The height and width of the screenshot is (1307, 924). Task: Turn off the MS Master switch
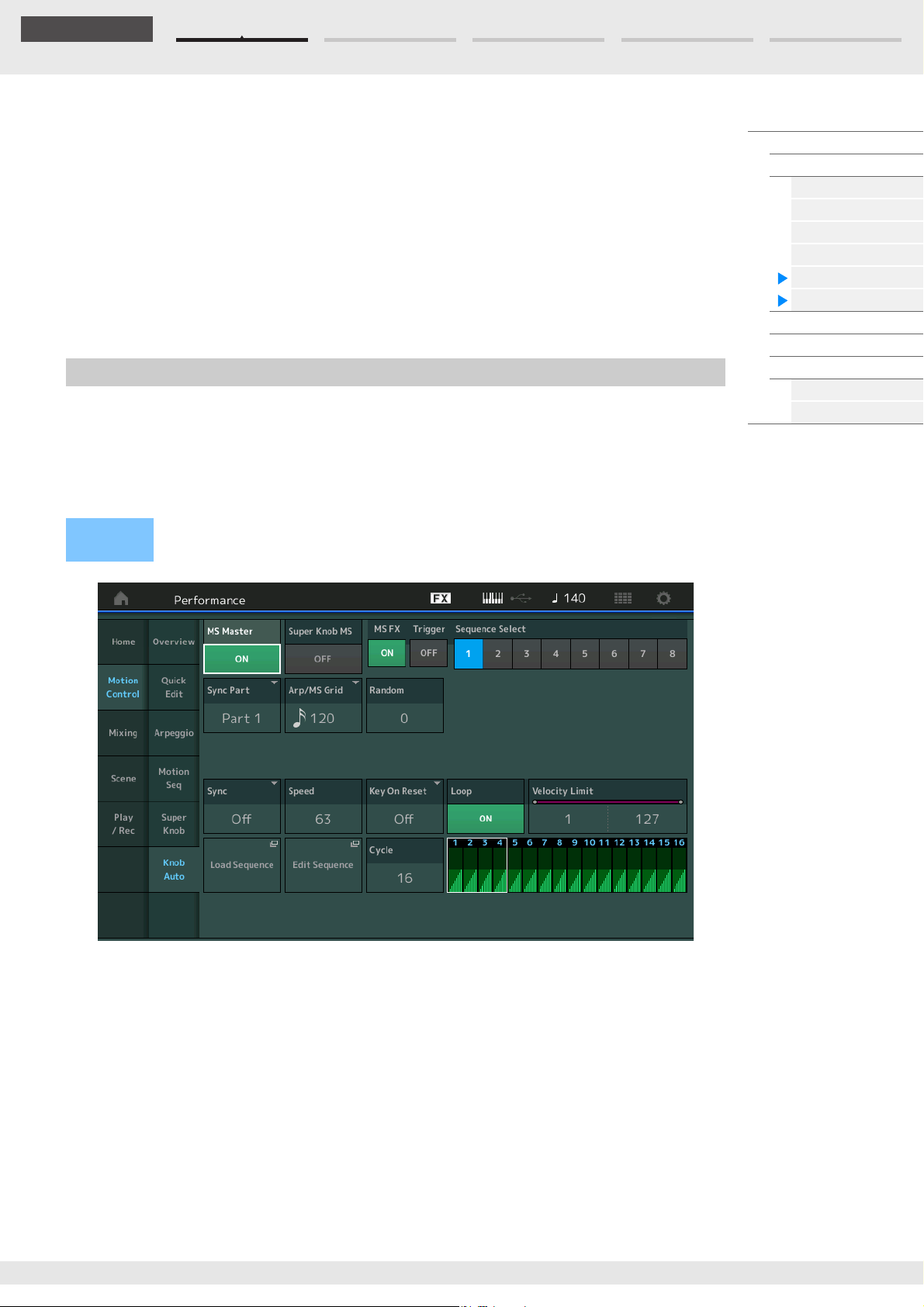click(x=242, y=659)
